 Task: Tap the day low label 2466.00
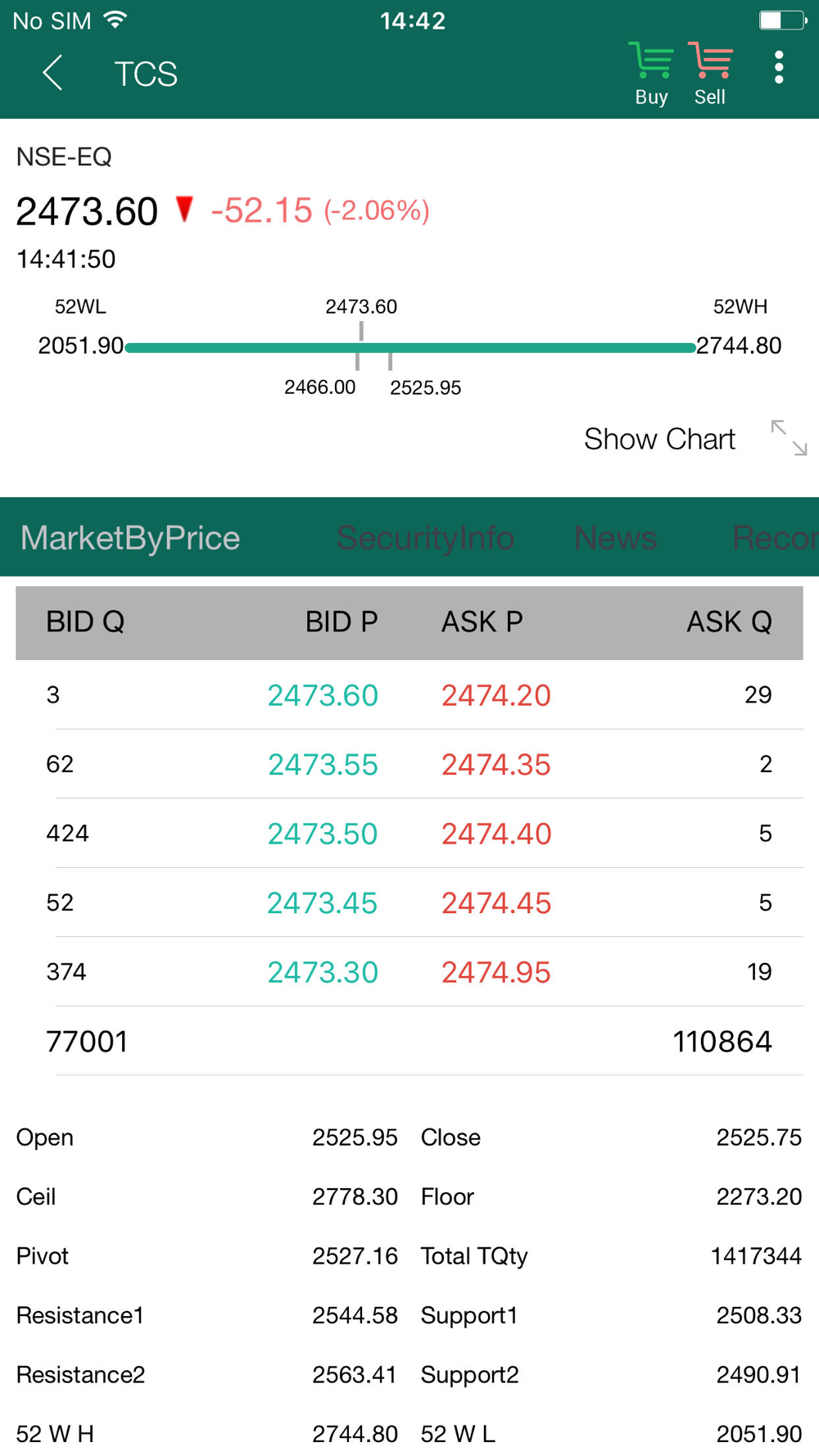(x=320, y=387)
